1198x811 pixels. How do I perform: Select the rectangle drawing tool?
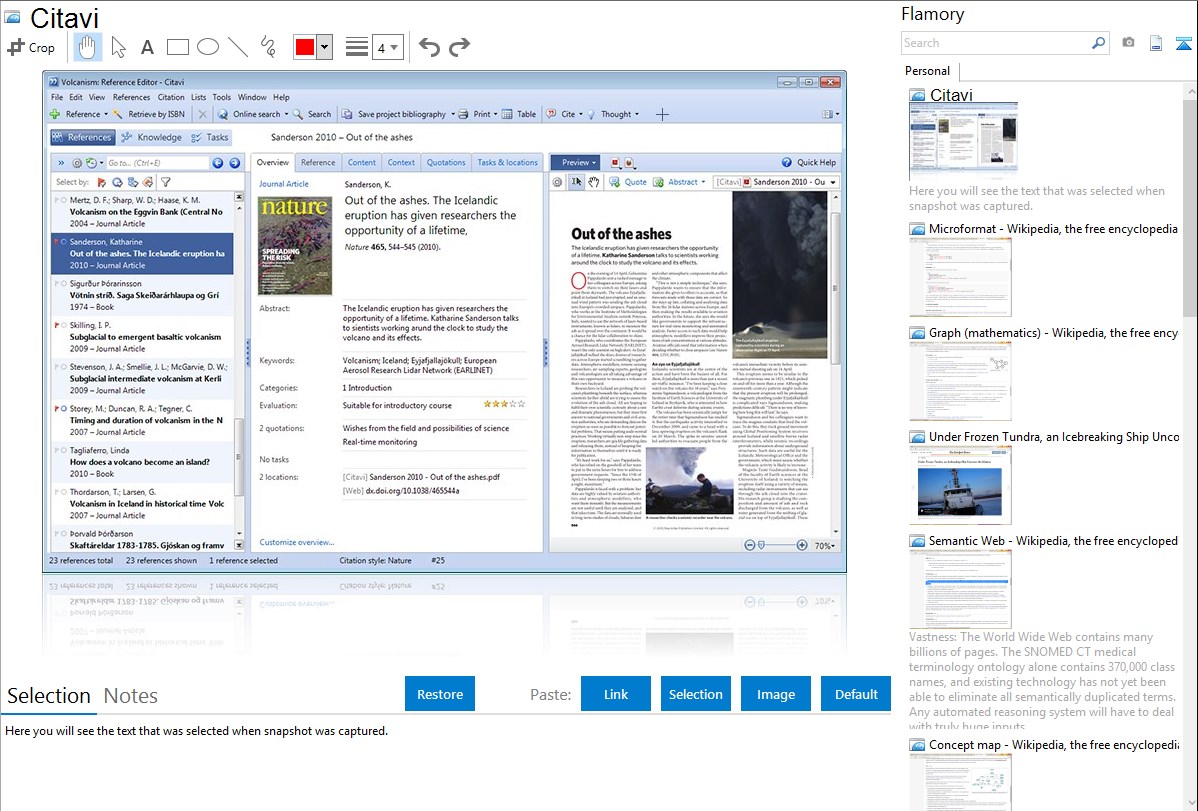pos(177,47)
